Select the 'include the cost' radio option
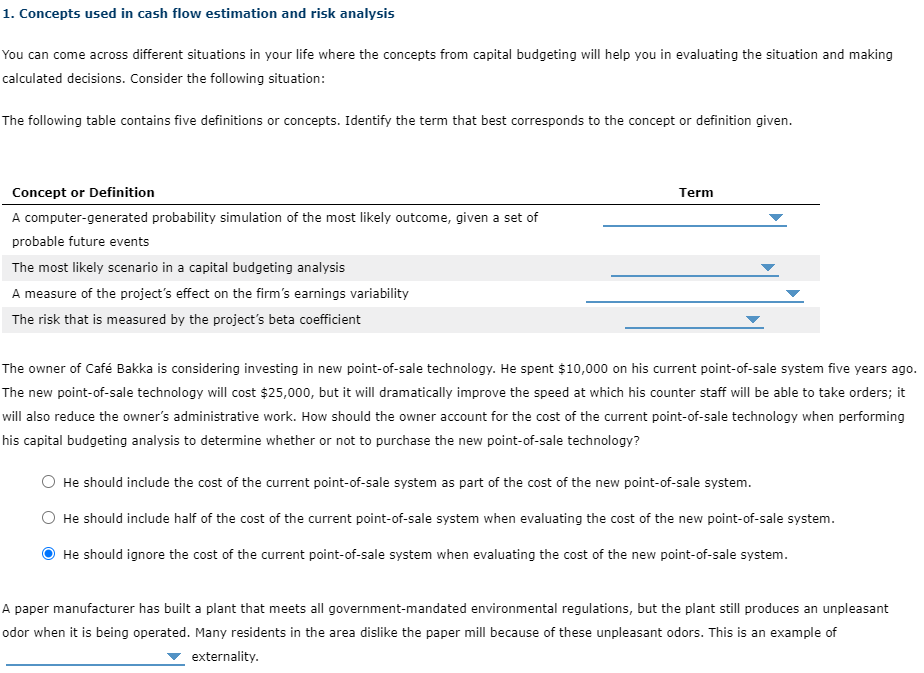 point(47,481)
